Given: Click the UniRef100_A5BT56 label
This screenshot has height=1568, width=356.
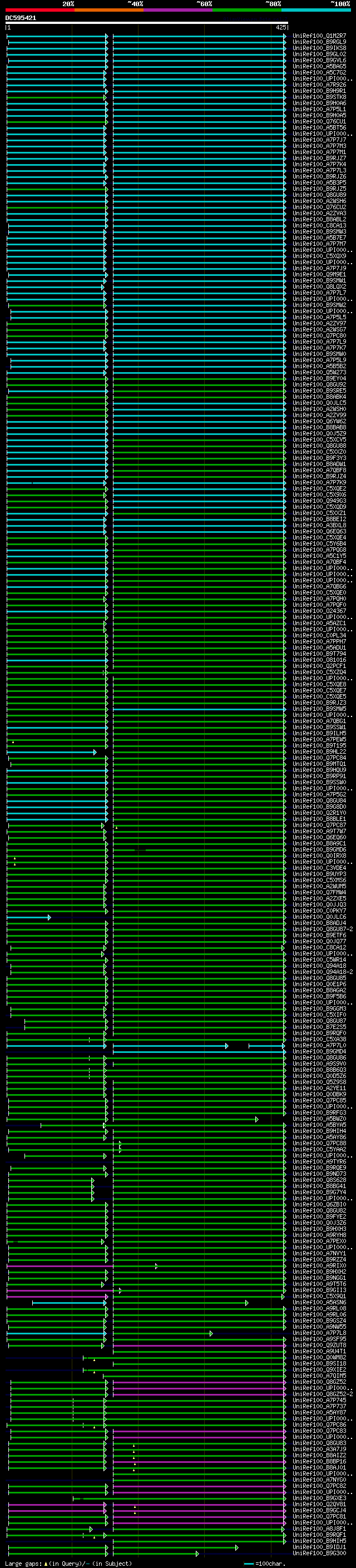Looking at the screenshot, I should 319,128.
